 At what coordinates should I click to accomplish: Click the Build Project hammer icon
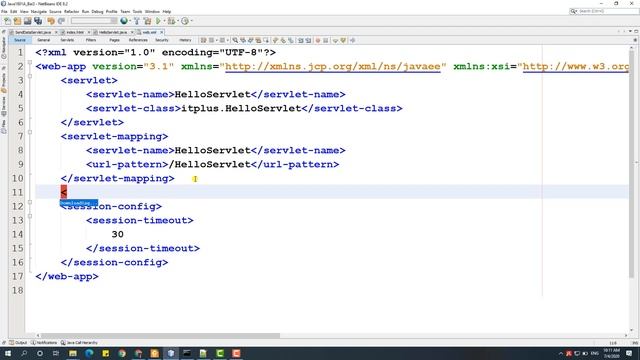(137, 21)
